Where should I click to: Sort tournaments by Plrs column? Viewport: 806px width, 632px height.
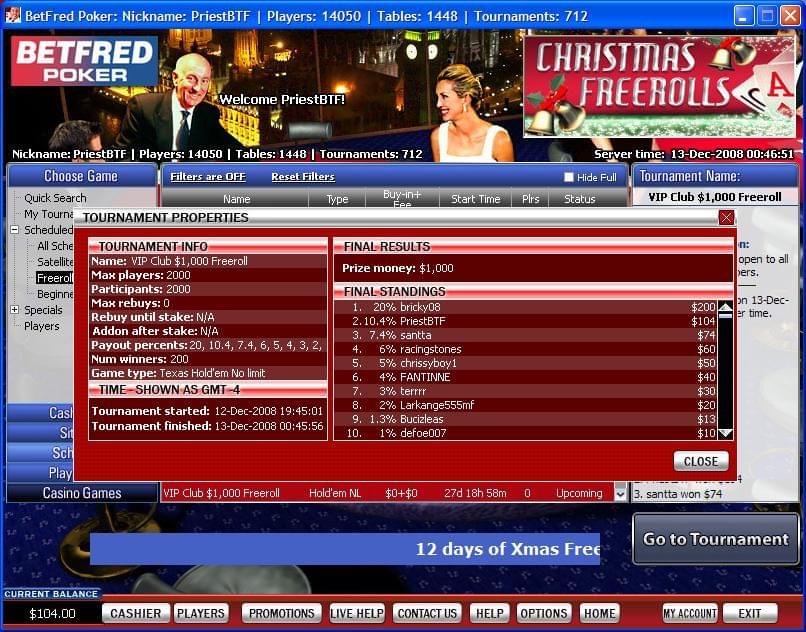coord(530,199)
